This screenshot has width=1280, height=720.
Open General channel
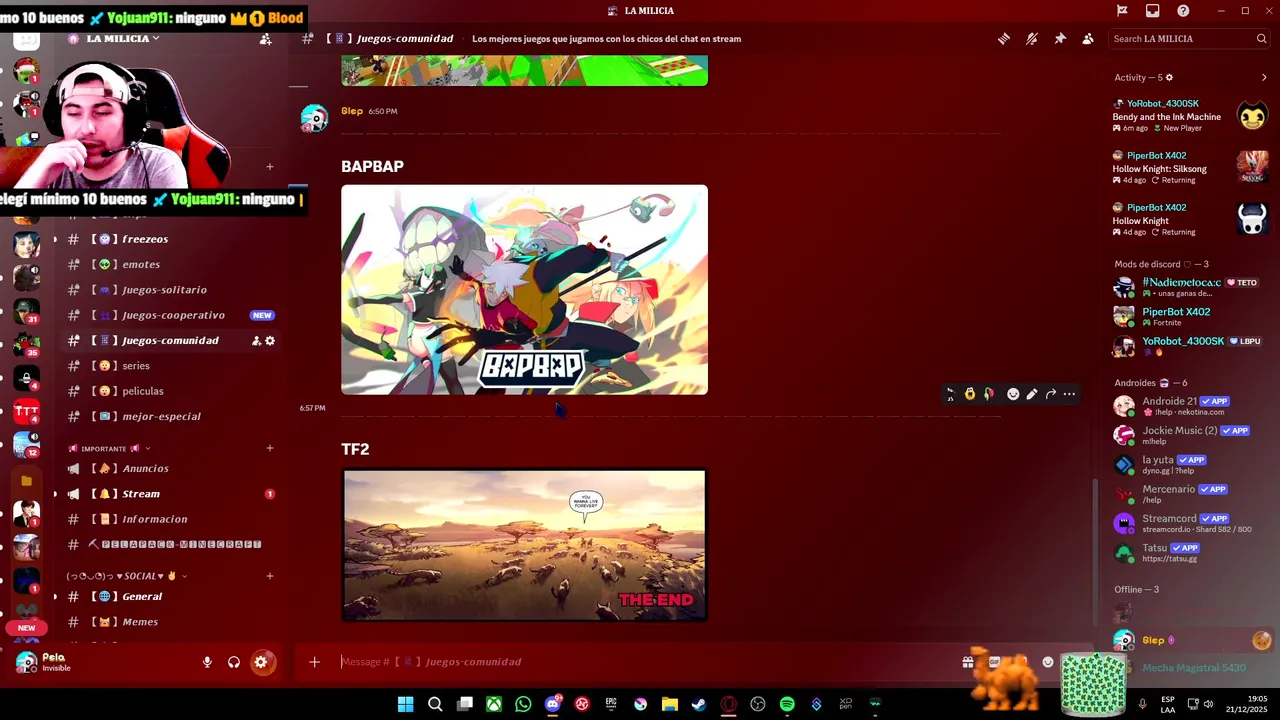click(170, 596)
